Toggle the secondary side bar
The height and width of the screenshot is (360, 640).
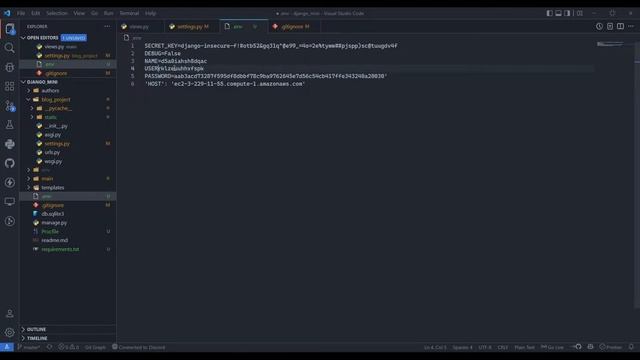[x=567, y=13]
